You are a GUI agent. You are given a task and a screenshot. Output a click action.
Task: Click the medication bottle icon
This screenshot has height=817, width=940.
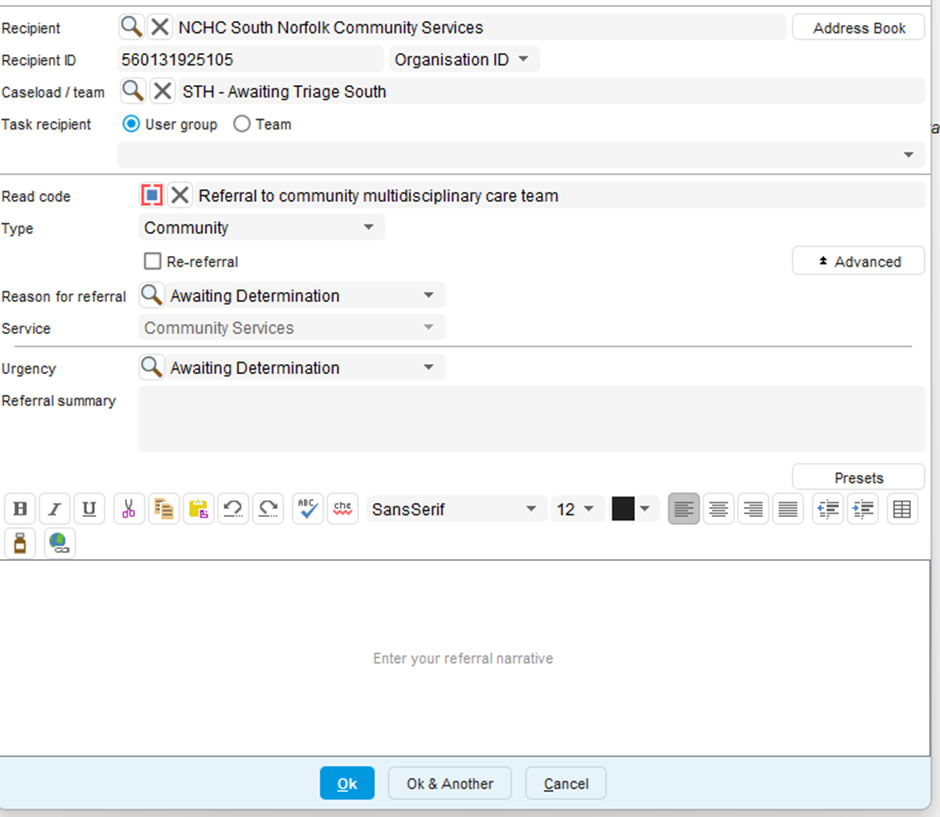(20, 543)
